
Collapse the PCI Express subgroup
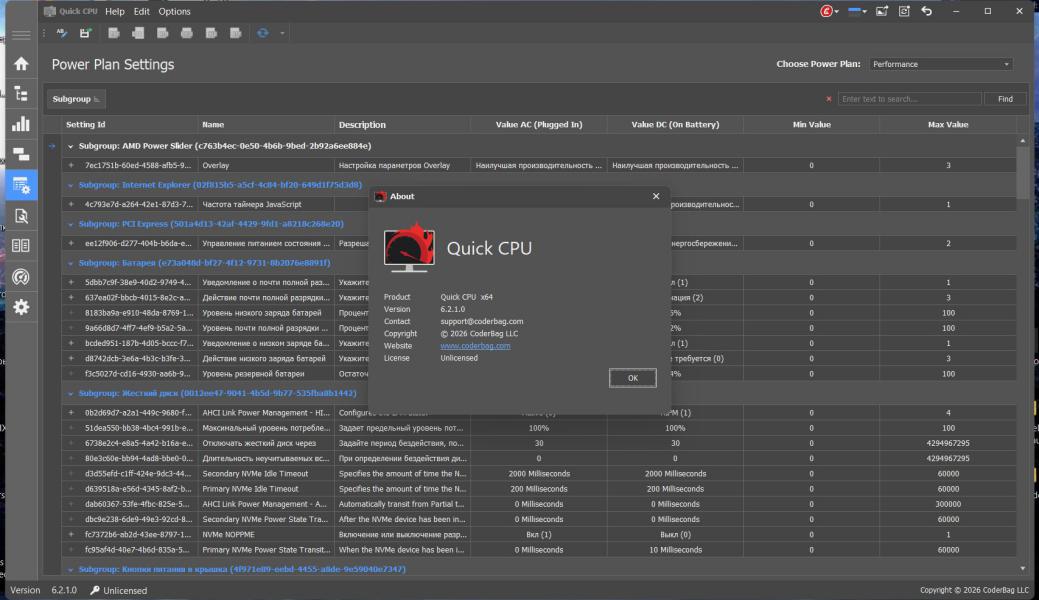point(70,224)
